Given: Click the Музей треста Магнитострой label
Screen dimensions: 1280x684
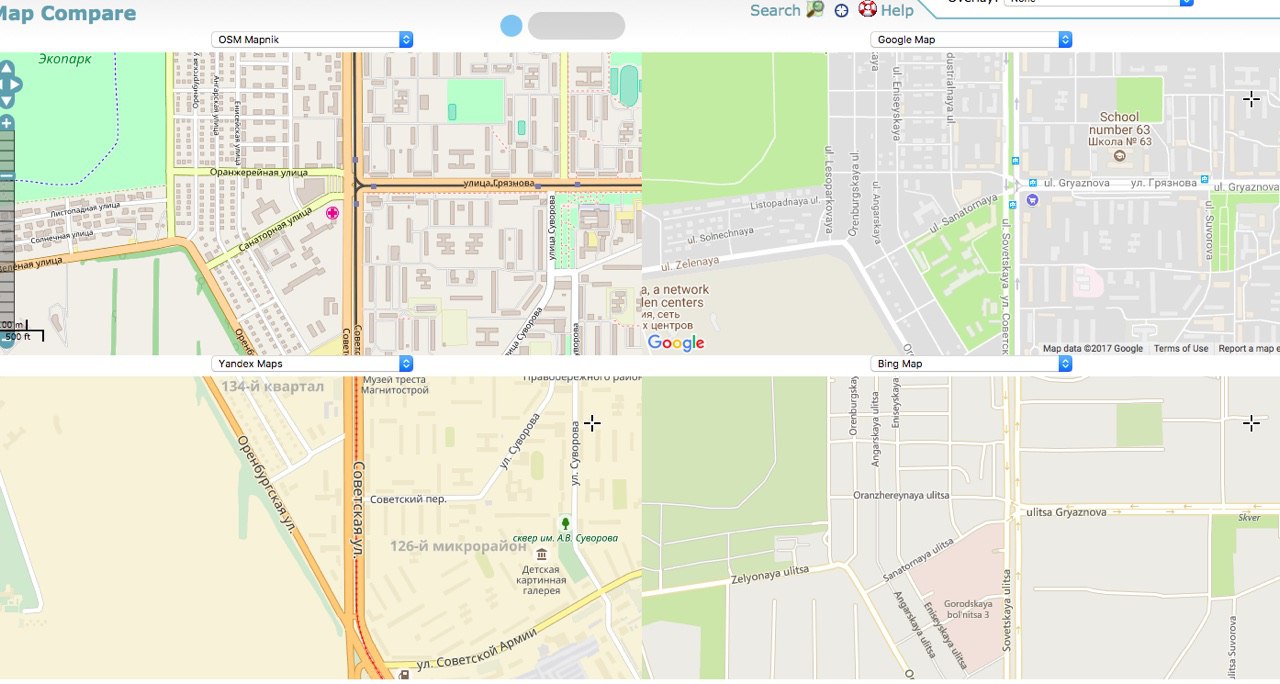Looking at the screenshot, I should [x=395, y=385].
